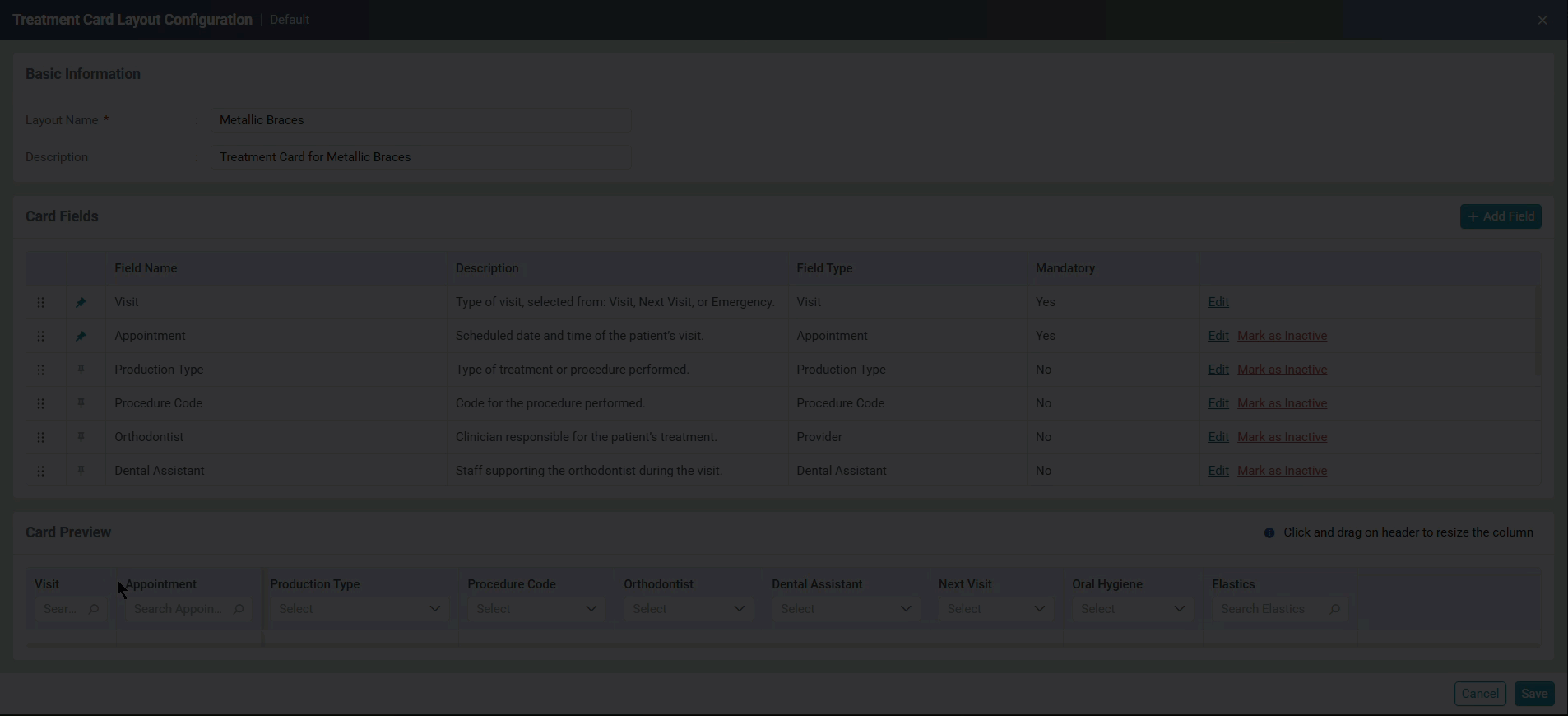Click the Description input field
Viewport: 1568px width, 716px height.
pyautogui.click(x=420, y=157)
